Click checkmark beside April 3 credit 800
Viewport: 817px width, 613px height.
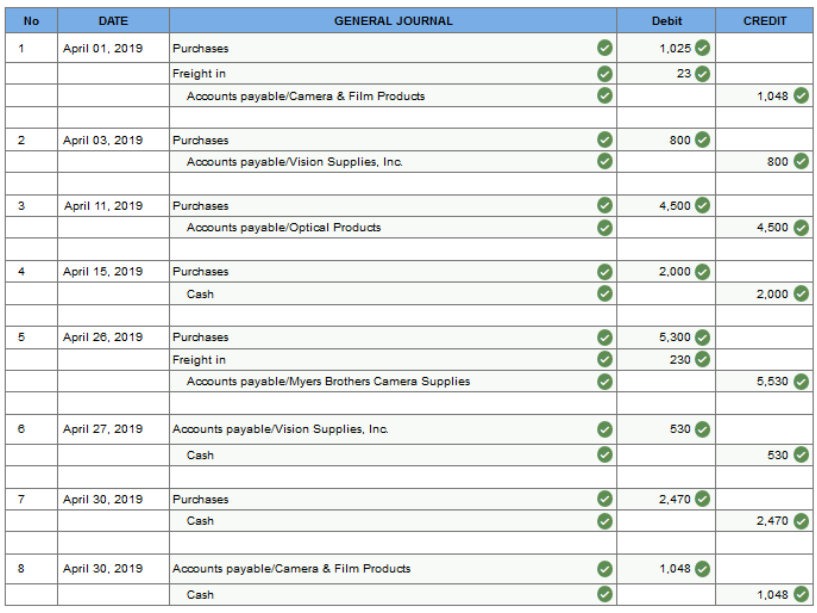801,162
